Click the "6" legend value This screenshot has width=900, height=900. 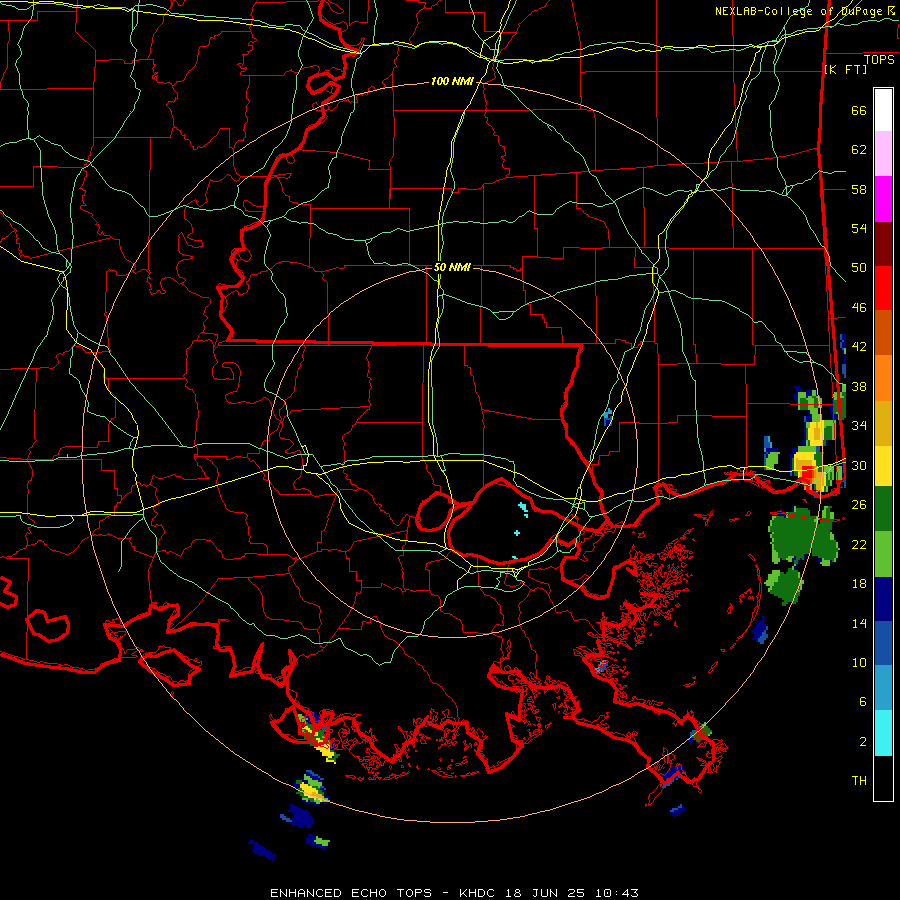click(x=863, y=702)
